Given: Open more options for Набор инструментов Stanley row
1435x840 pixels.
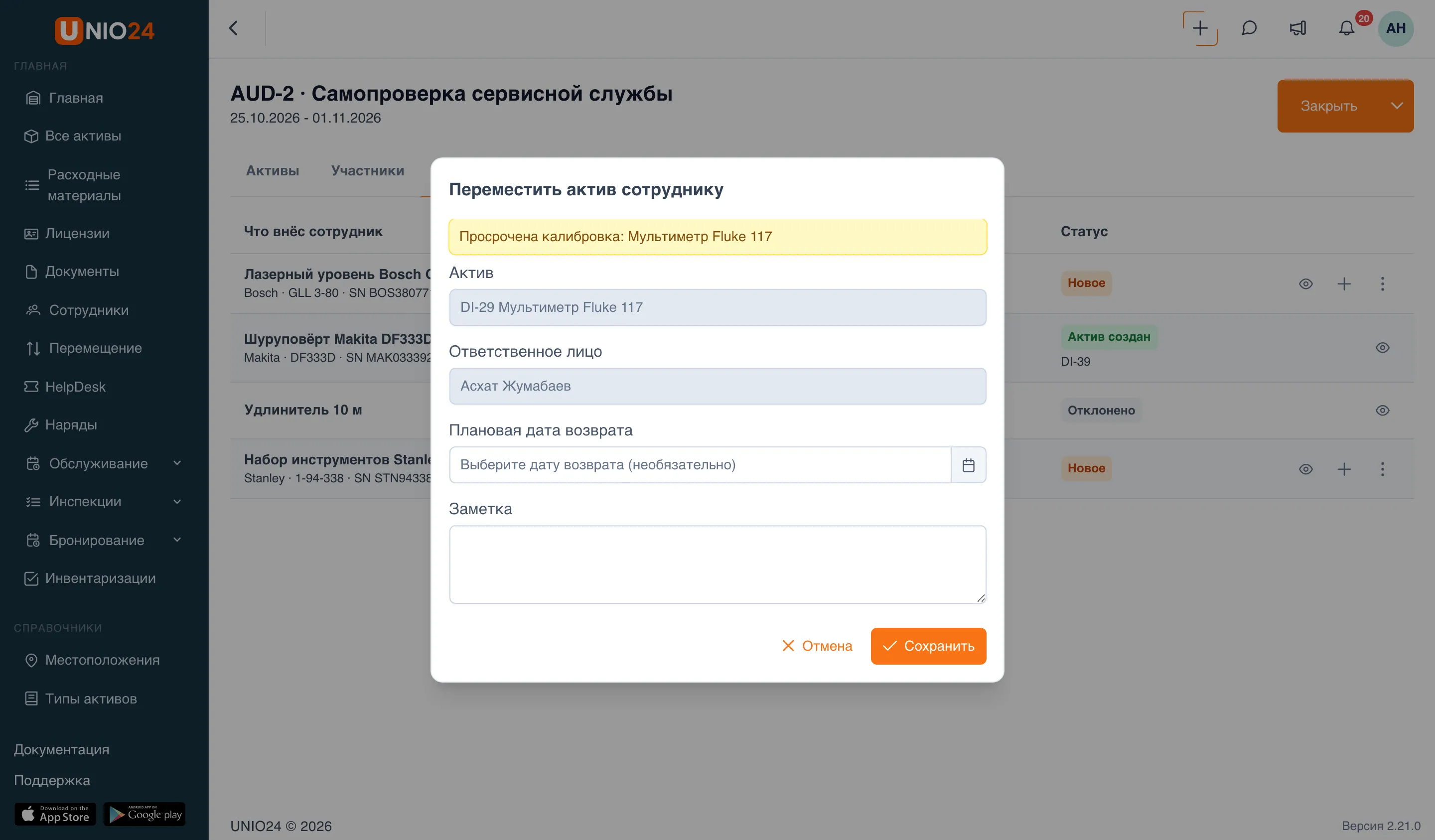Looking at the screenshot, I should (x=1382, y=469).
